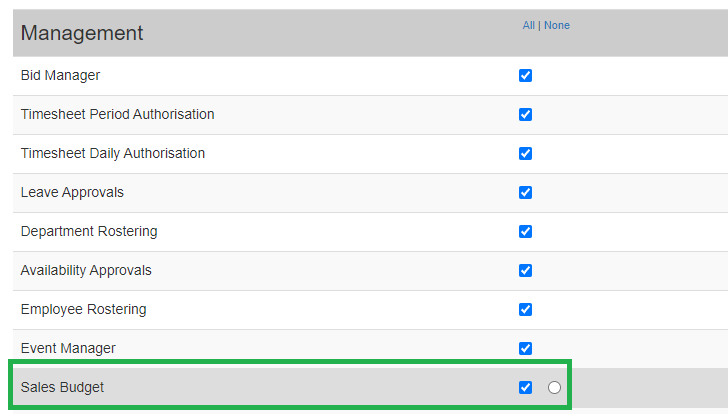The width and height of the screenshot is (728, 414).
Task: Uncheck the Bid Manager checkbox
Action: click(525, 75)
